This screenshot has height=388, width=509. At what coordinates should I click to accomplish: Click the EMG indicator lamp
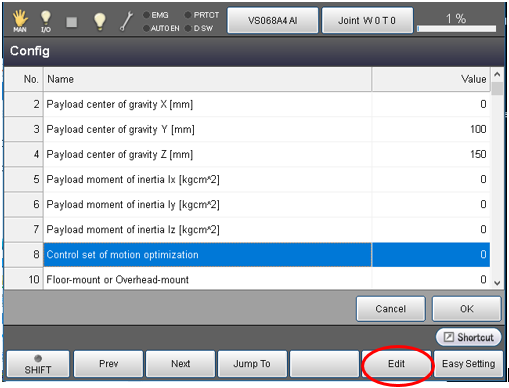pyautogui.click(x=146, y=15)
